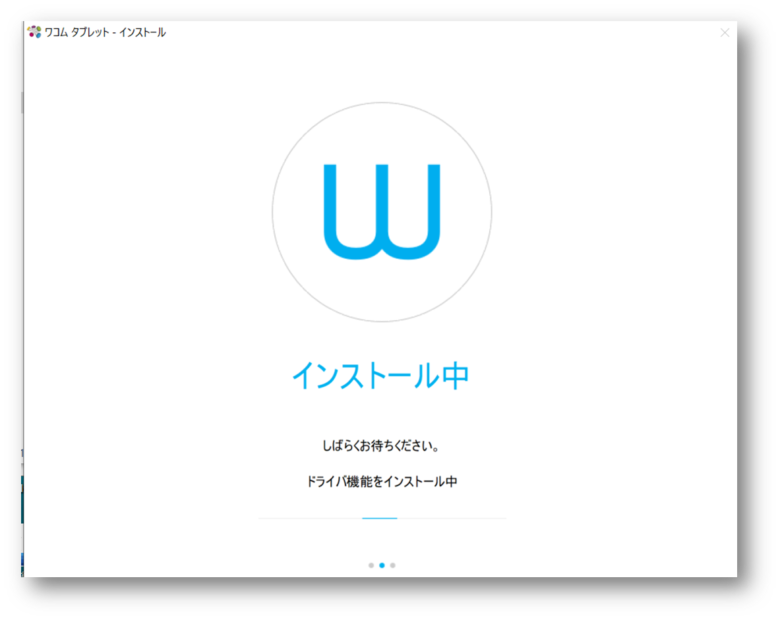The image size is (780, 620).
Task: Select the third gray page indicator dot
Action: (x=393, y=565)
